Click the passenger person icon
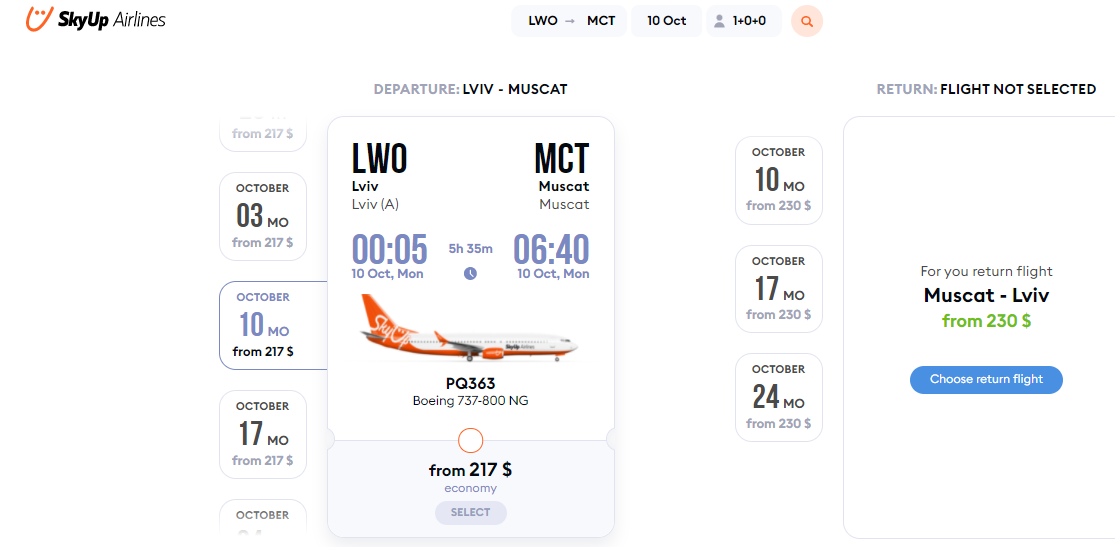 click(x=720, y=21)
